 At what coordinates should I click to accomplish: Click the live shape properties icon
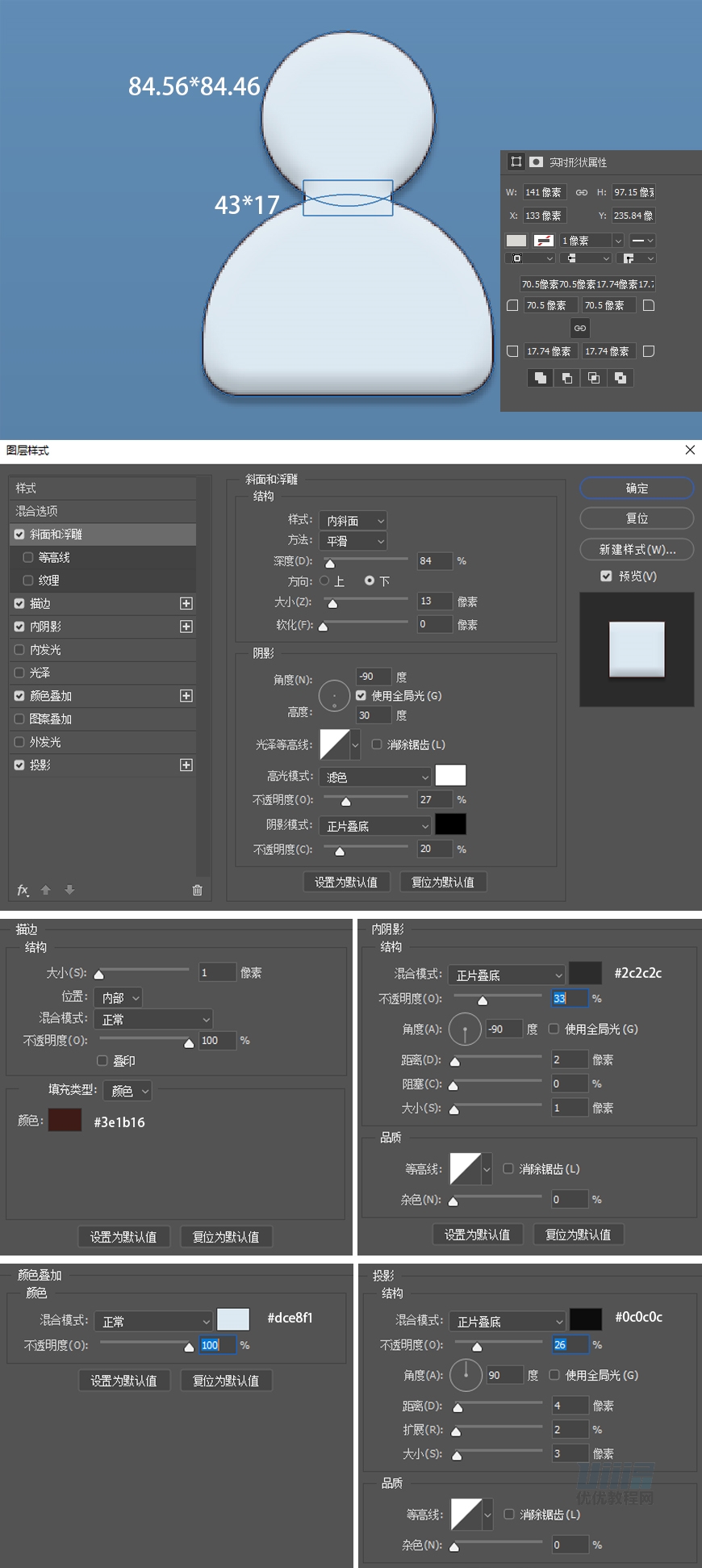coord(516,161)
